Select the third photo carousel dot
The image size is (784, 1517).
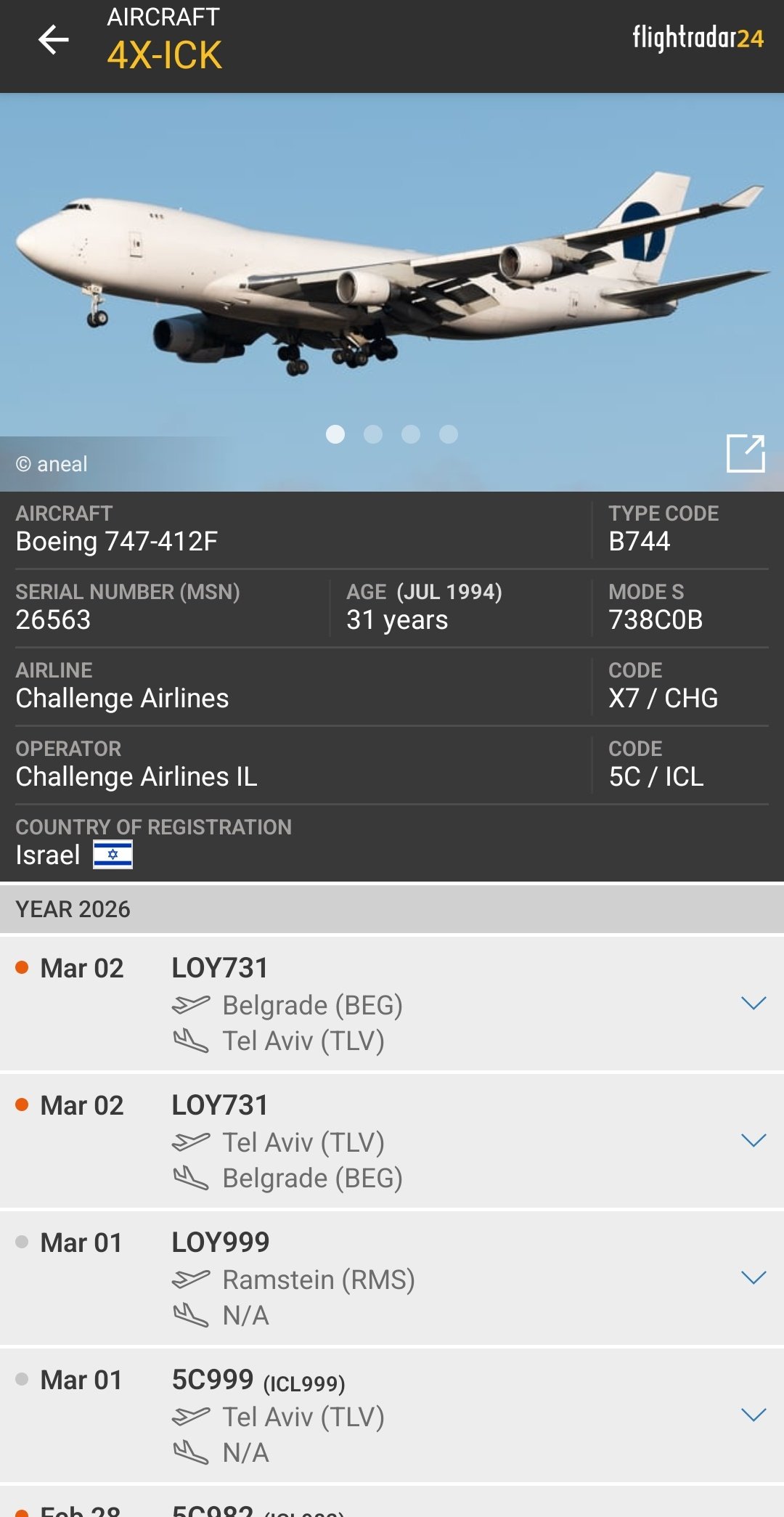(x=411, y=434)
